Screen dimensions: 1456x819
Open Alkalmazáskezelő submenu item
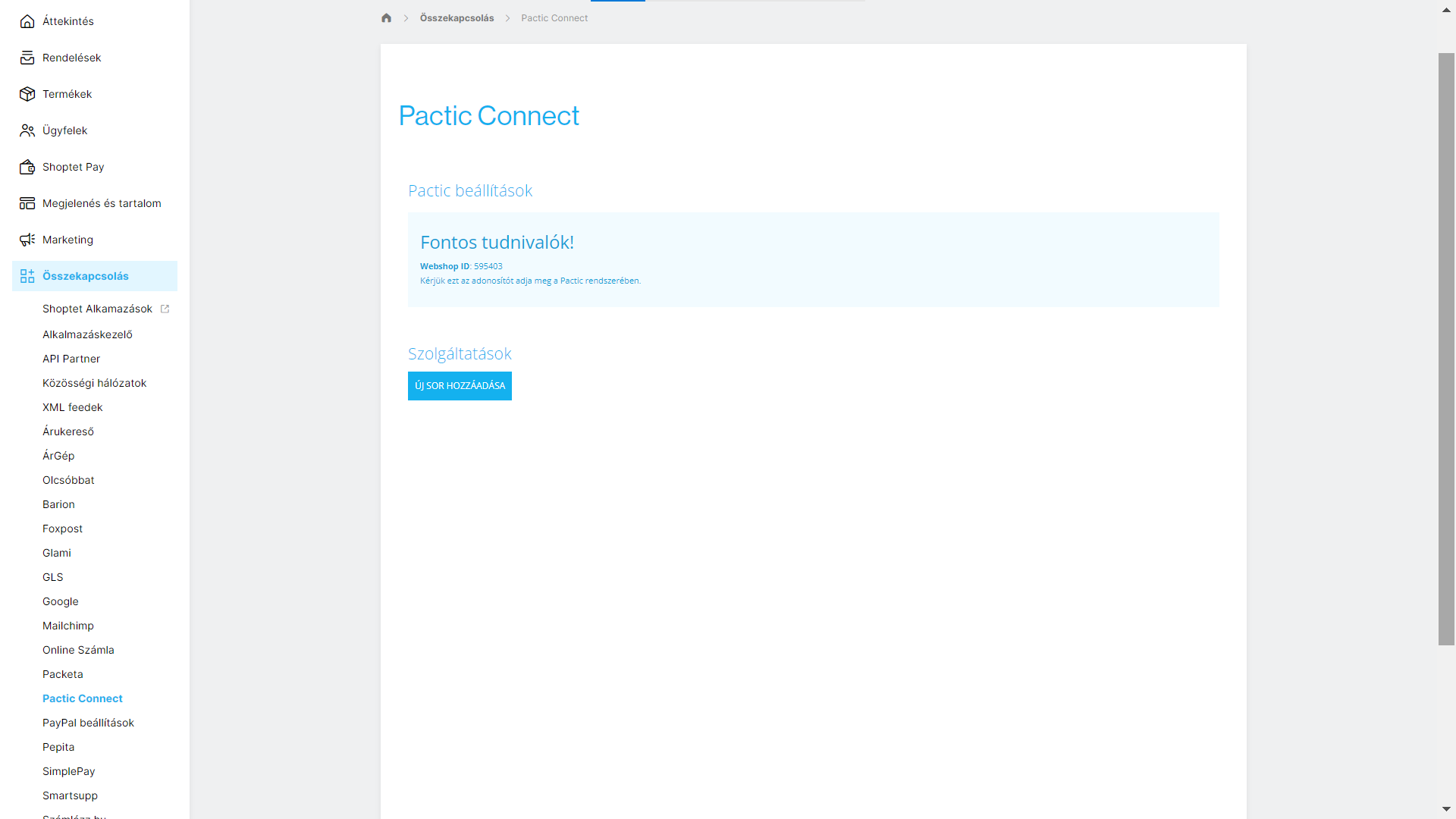pos(87,334)
